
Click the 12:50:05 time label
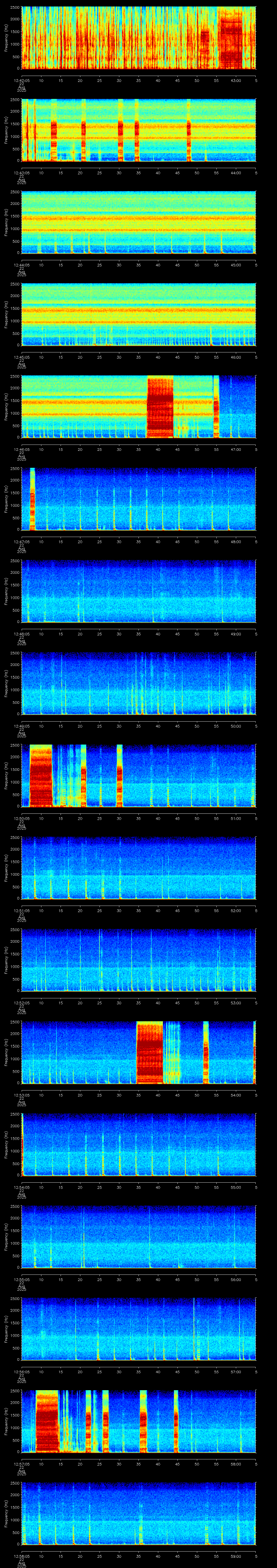tap(22, 819)
